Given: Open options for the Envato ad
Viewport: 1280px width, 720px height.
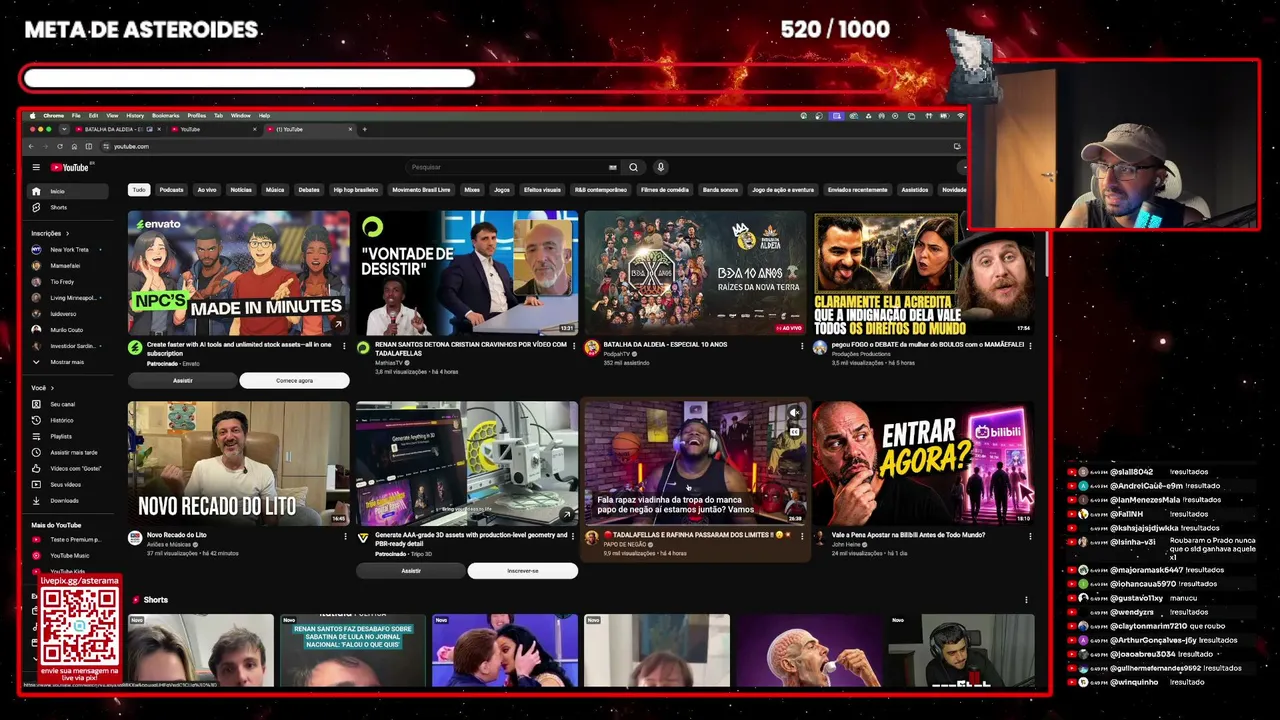Looking at the screenshot, I should [345, 346].
